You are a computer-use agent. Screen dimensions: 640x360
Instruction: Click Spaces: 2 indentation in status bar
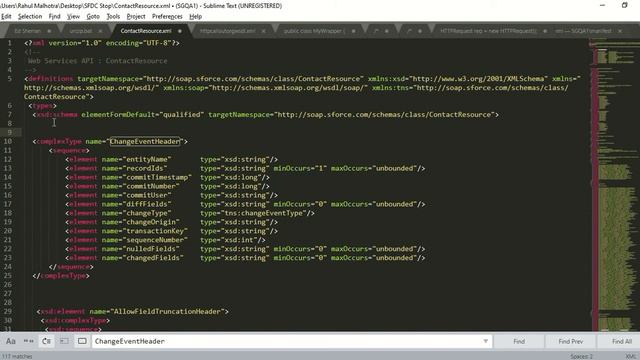point(582,356)
